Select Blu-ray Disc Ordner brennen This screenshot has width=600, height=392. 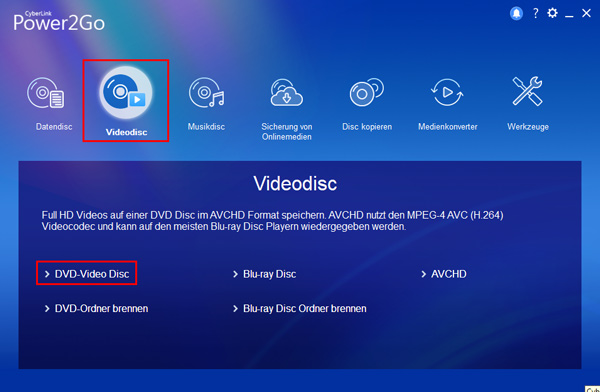coord(300,309)
